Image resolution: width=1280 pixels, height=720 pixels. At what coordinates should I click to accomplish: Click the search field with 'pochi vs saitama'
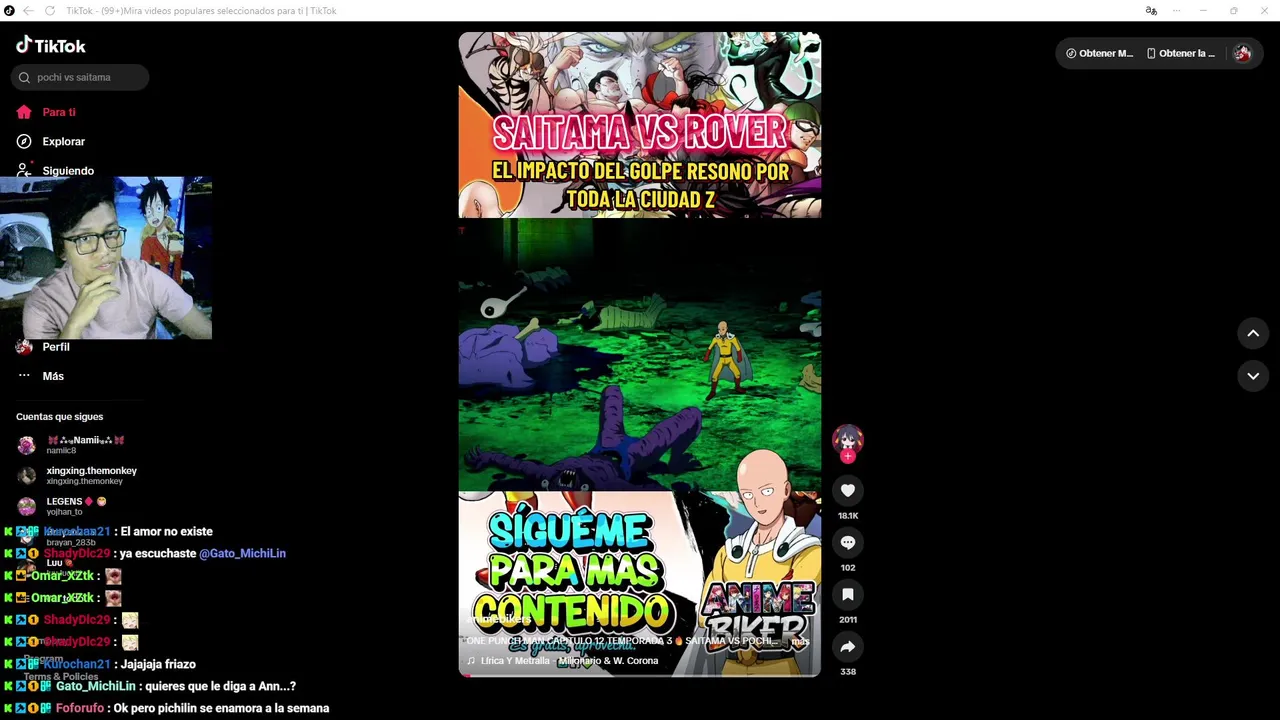(x=80, y=77)
